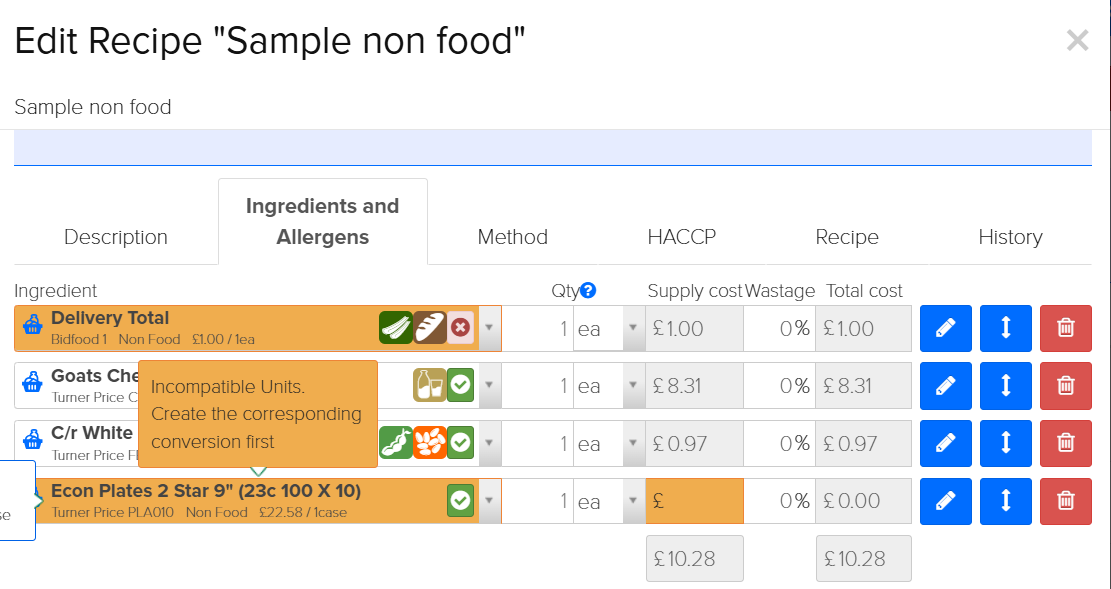Delete the Goats Cheese ingredient with trash button
This screenshot has height=589, width=1111.
(x=1065, y=385)
